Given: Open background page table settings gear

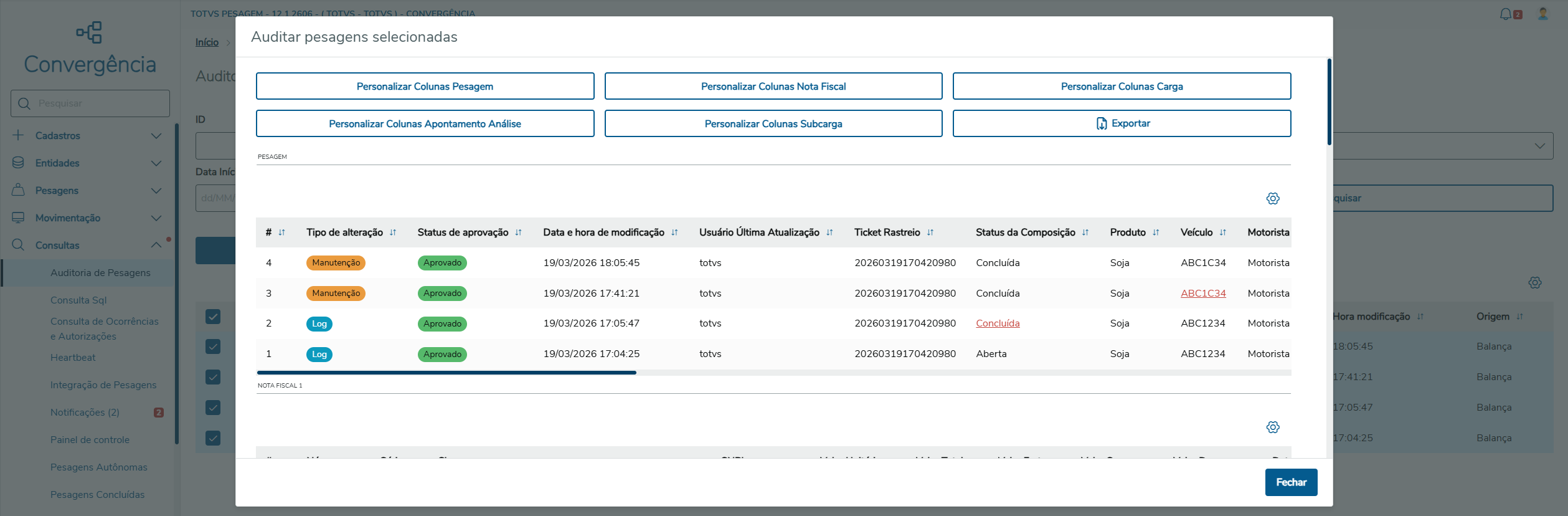Looking at the screenshot, I should click(1535, 282).
